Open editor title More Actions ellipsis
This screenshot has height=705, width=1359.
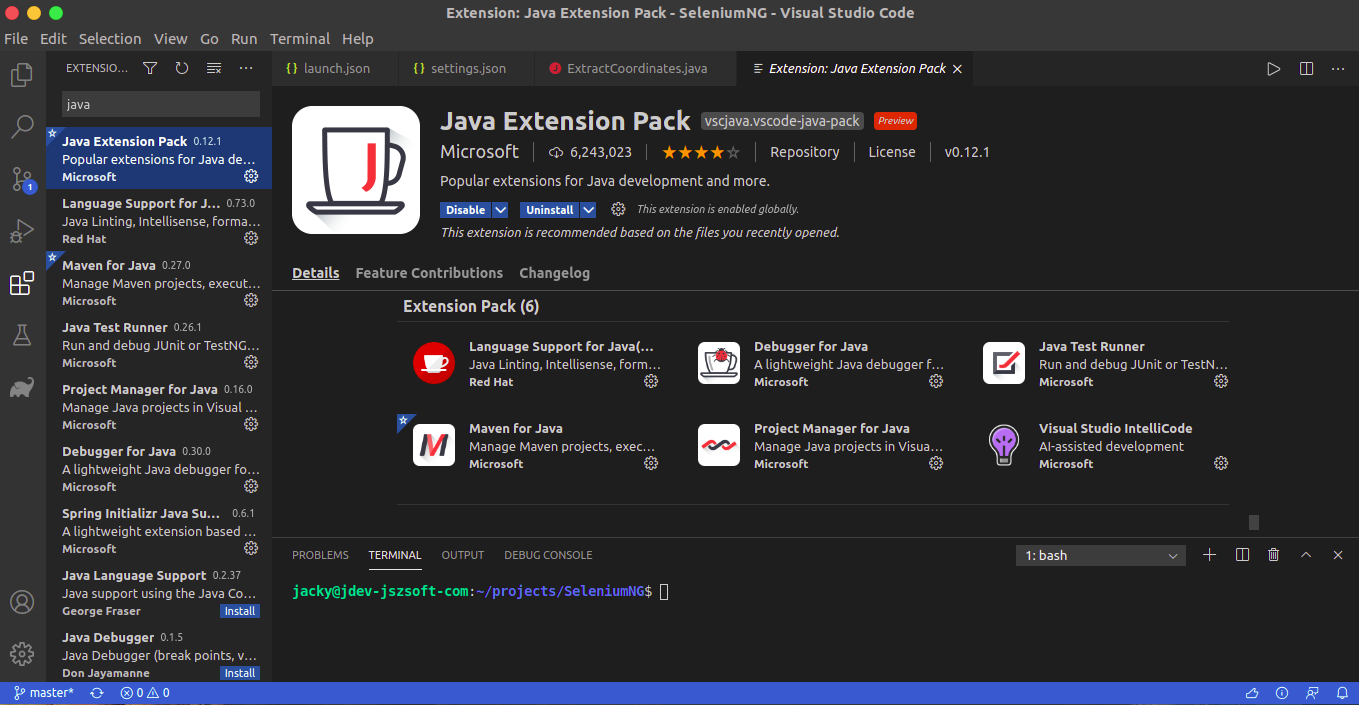point(1338,69)
